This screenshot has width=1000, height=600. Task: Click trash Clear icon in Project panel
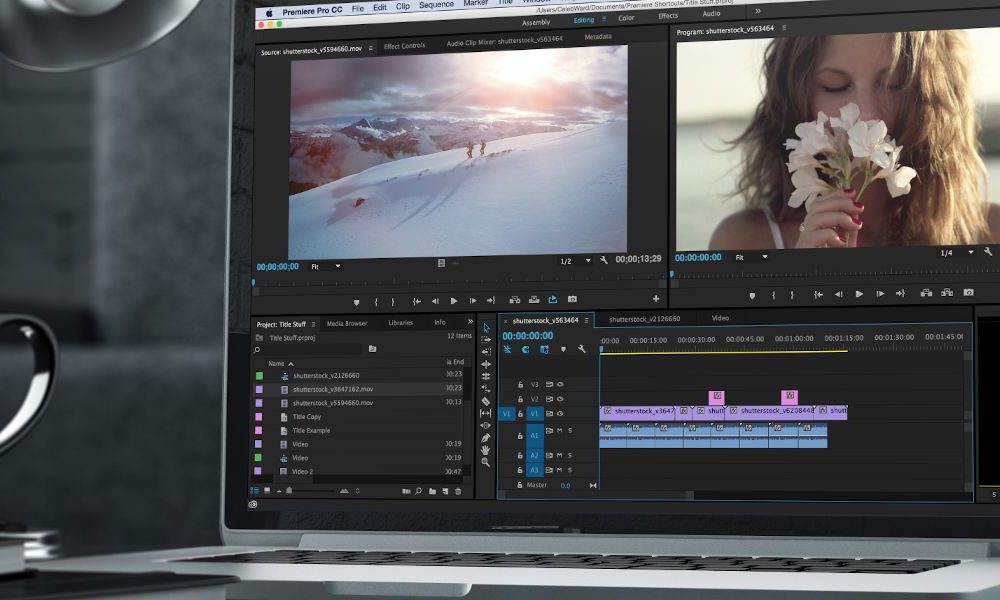tap(458, 491)
